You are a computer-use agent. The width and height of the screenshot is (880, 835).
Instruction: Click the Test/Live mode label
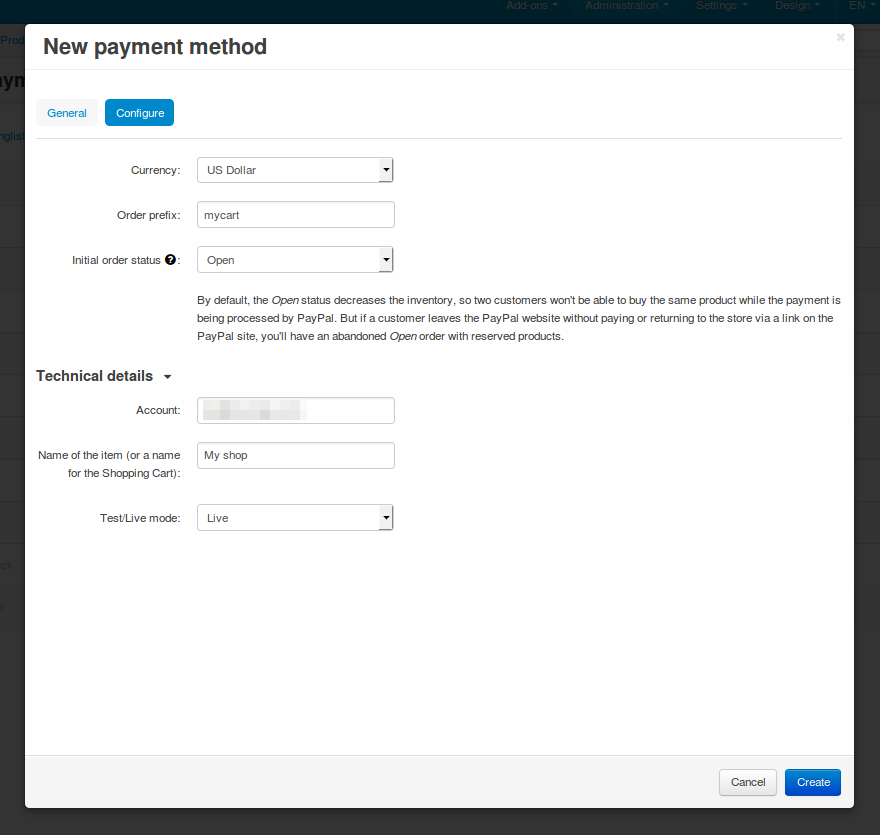coord(140,518)
